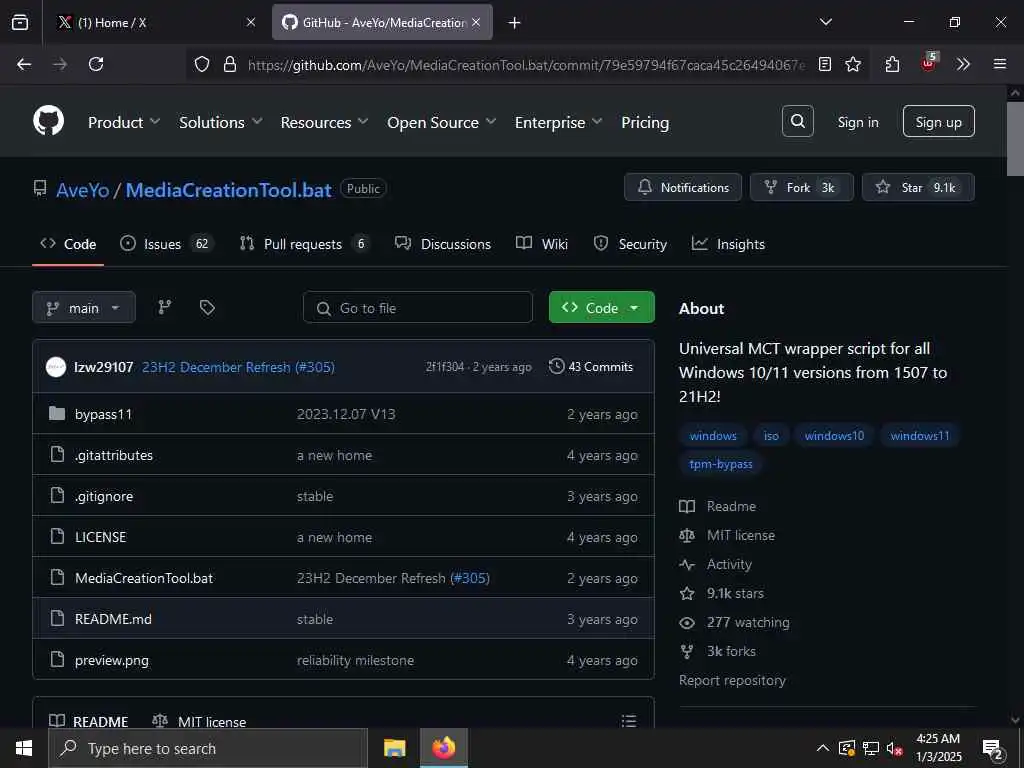Open the GitHub search magnifier button
The image size is (1024, 768).
(797, 121)
